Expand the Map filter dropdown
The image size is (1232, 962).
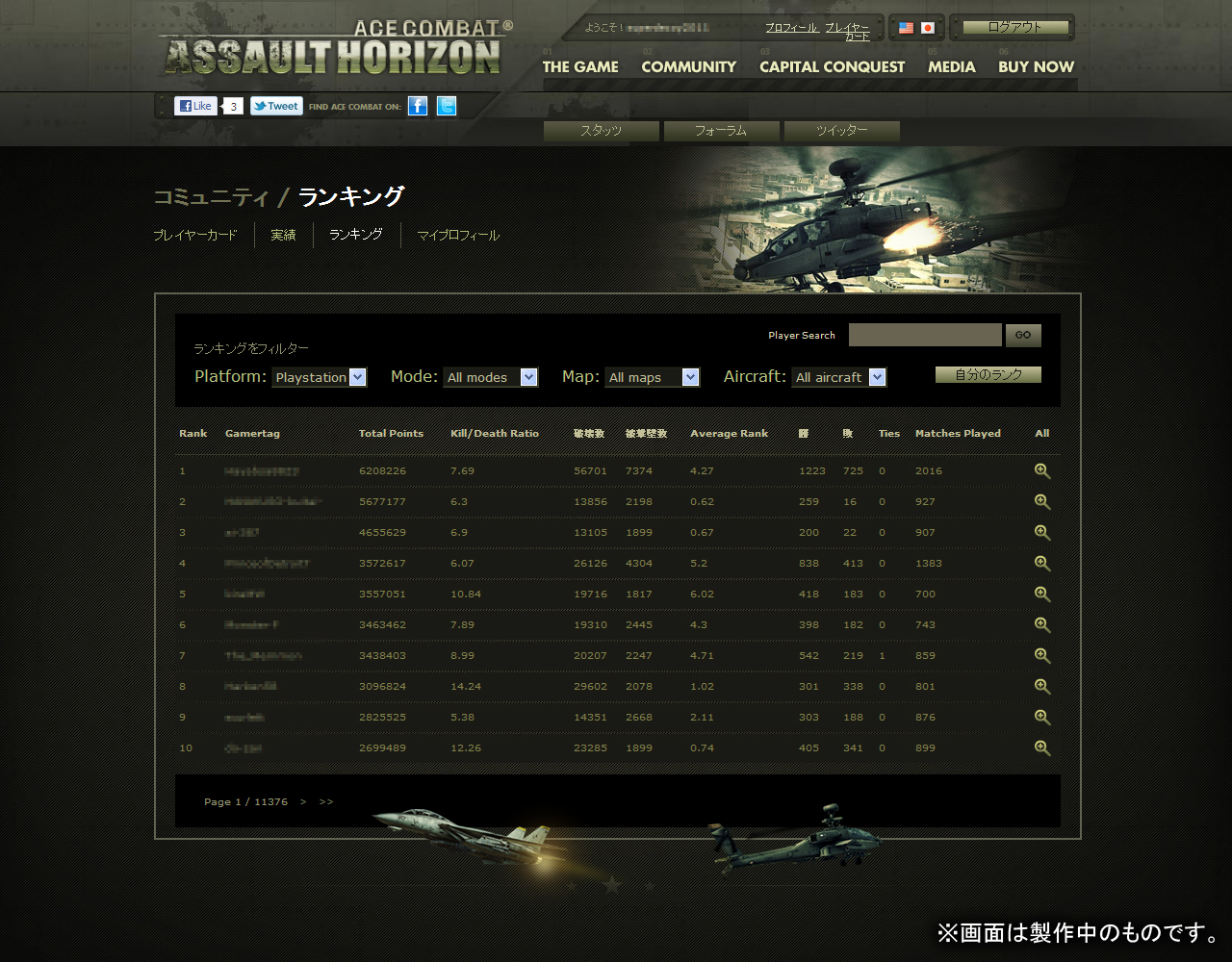[x=653, y=377]
